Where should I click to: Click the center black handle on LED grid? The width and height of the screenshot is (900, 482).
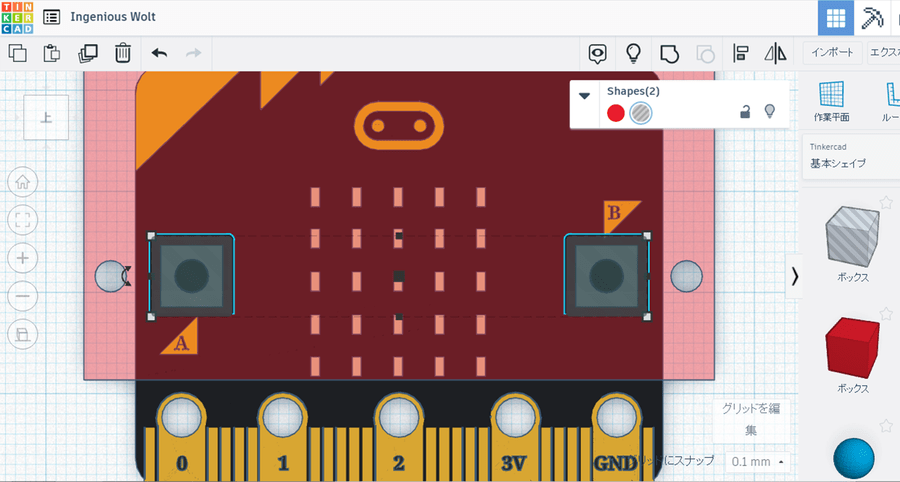pyautogui.click(x=399, y=276)
